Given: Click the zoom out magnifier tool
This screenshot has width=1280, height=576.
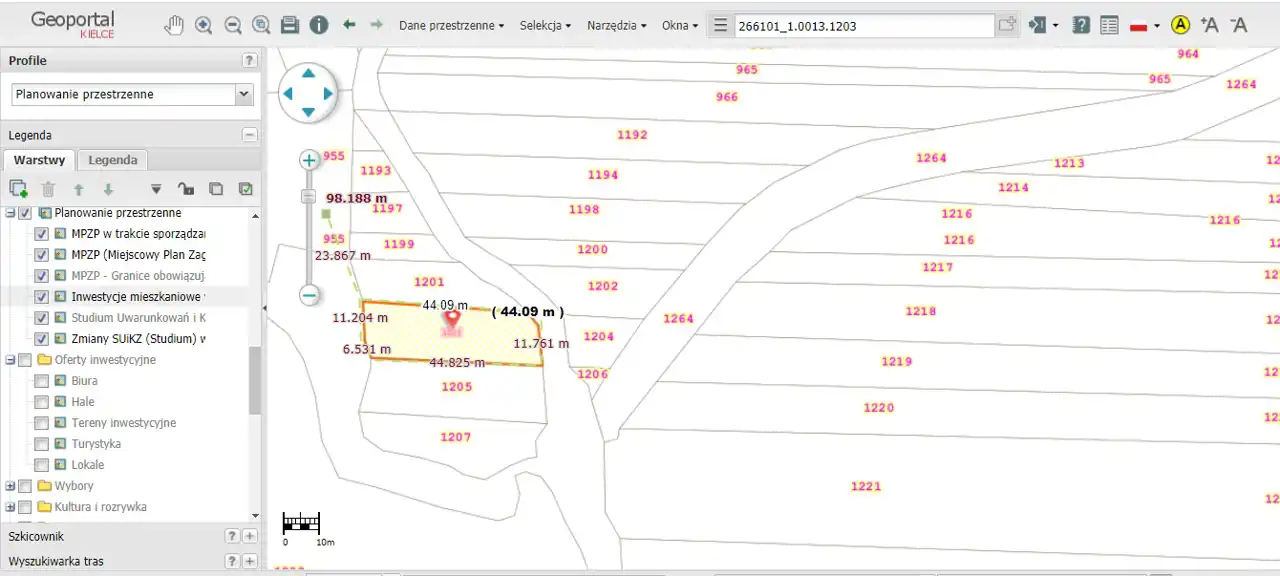Looking at the screenshot, I should coord(233,25).
